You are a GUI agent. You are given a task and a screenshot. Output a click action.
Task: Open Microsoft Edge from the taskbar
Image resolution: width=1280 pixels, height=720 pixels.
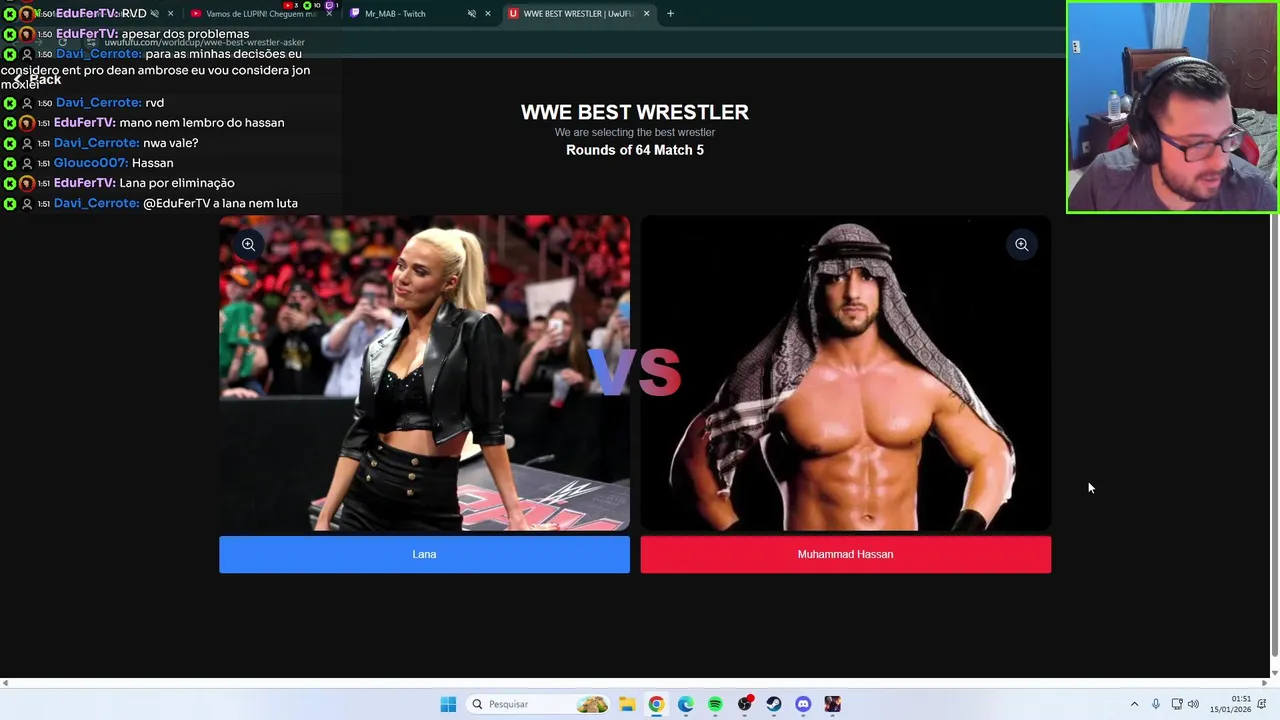point(685,704)
